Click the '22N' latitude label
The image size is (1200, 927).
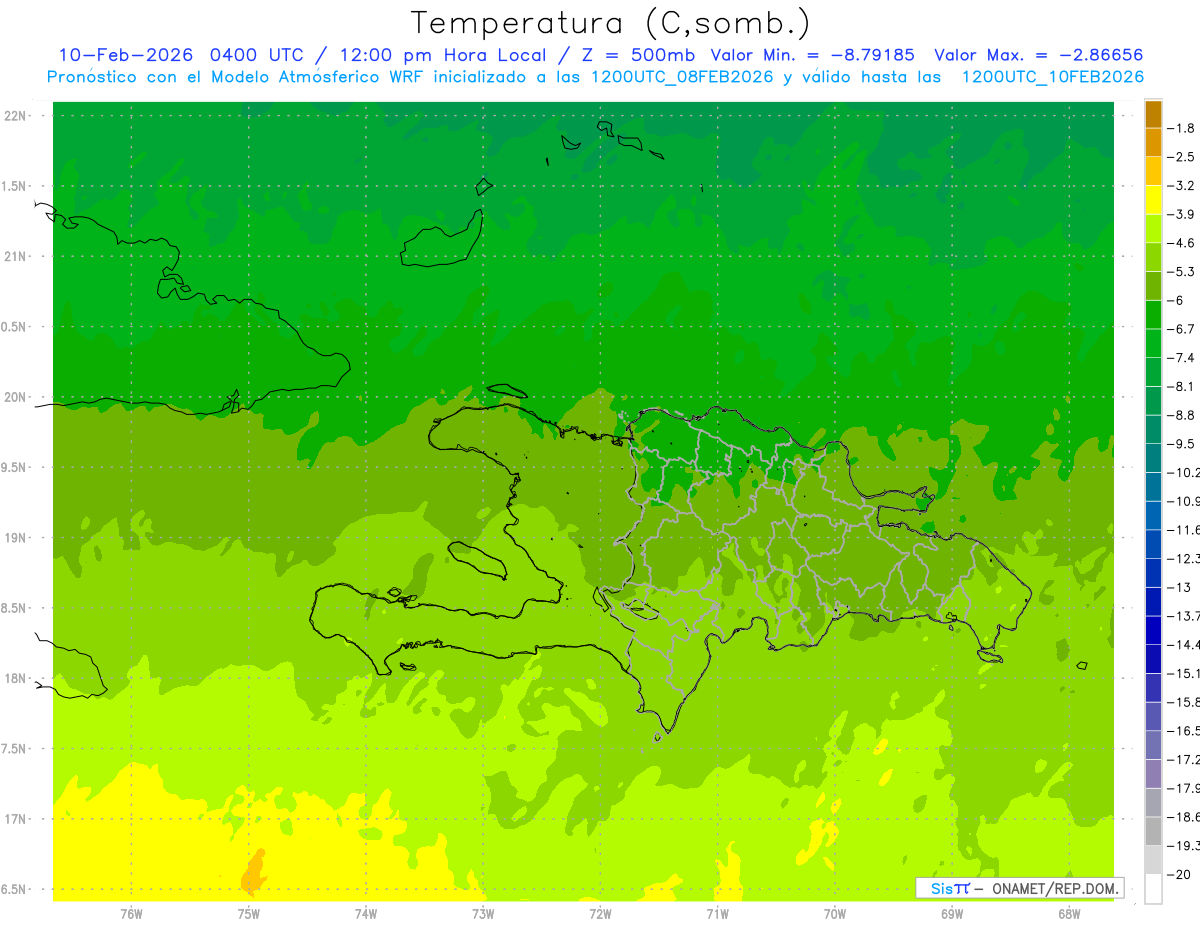[x=16, y=116]
